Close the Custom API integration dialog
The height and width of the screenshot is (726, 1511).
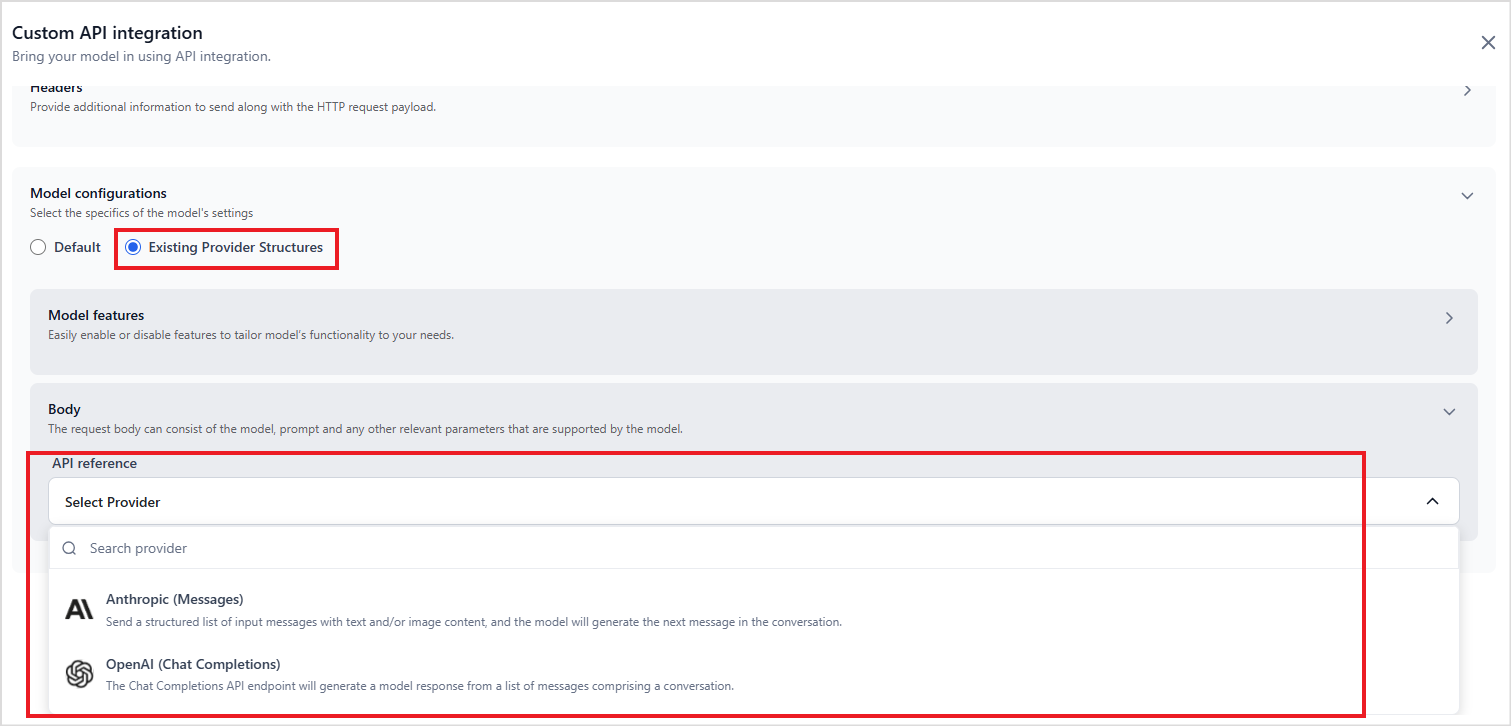pyautogui.click(x=1488, y=42)
